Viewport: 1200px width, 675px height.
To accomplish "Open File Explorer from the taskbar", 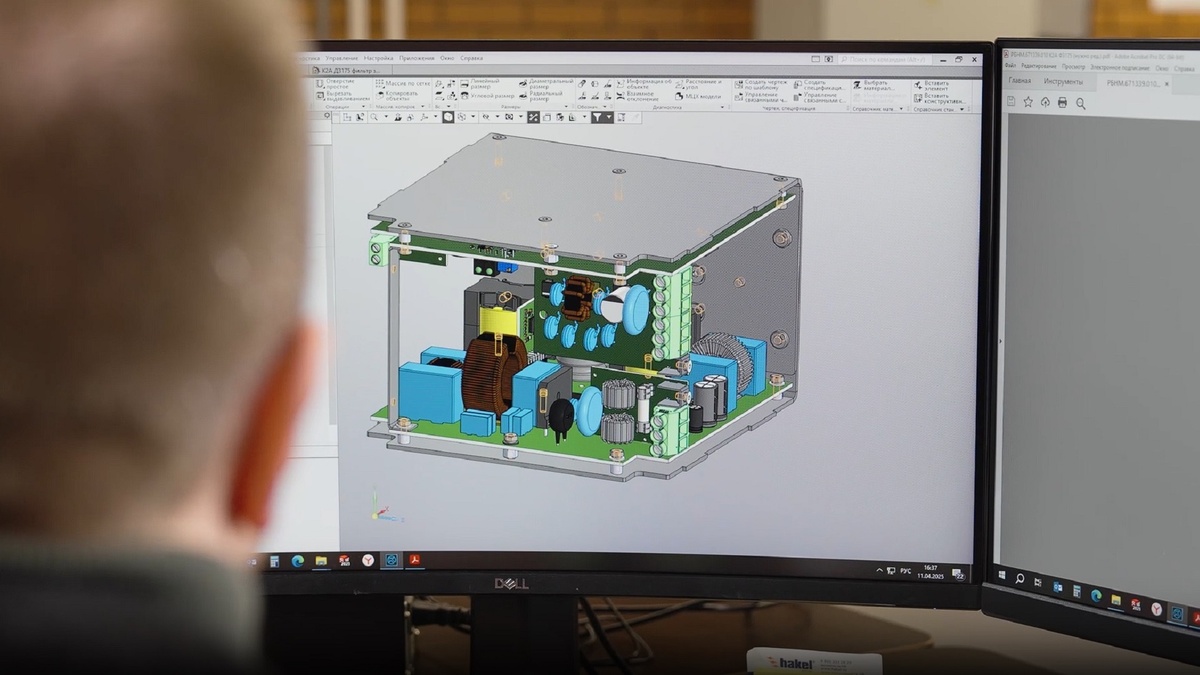I will (321, 561).
